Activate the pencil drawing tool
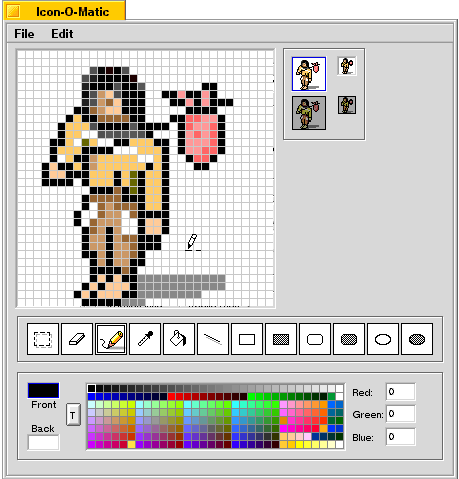Viewport: 459px width, 479px height. pyautogui.click(x=111, y=339)
